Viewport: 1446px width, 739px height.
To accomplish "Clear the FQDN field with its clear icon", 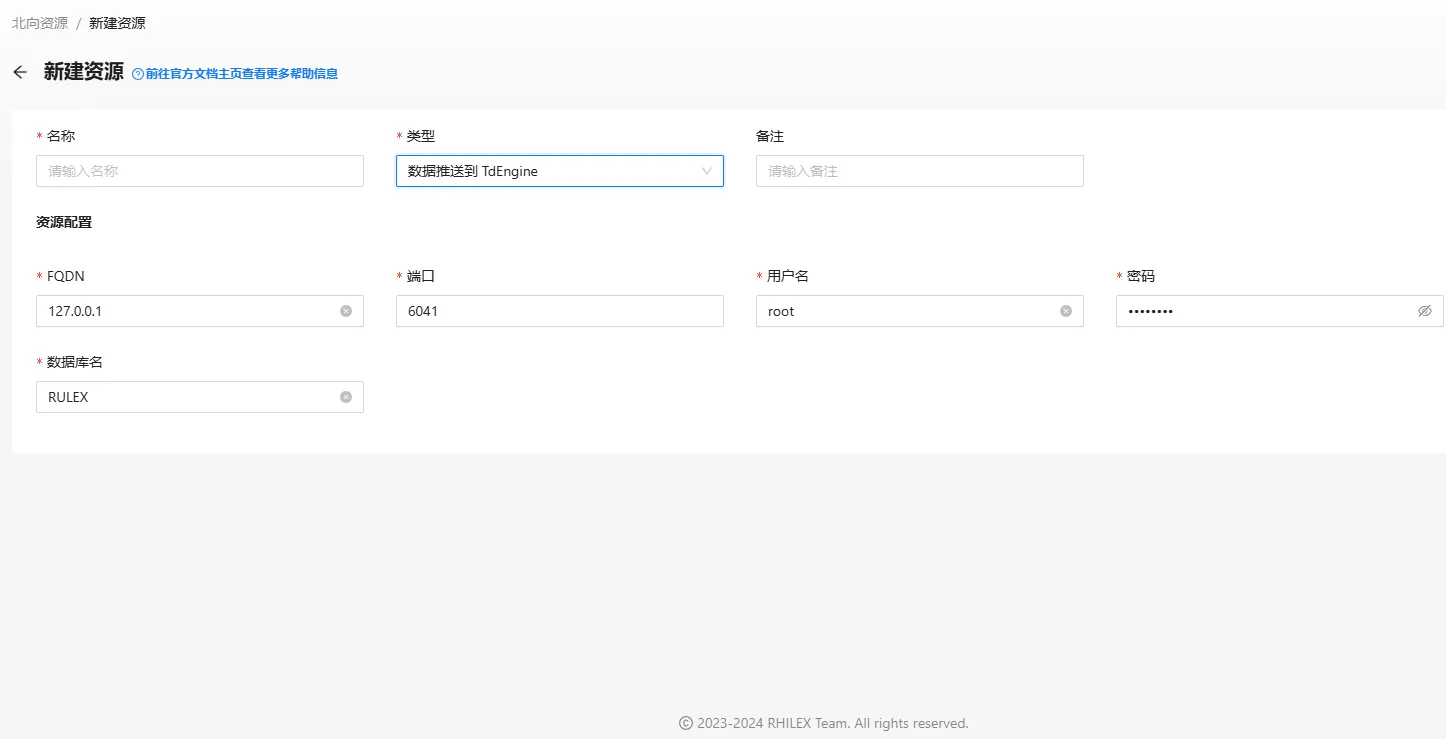I will (x=346, y=311).
